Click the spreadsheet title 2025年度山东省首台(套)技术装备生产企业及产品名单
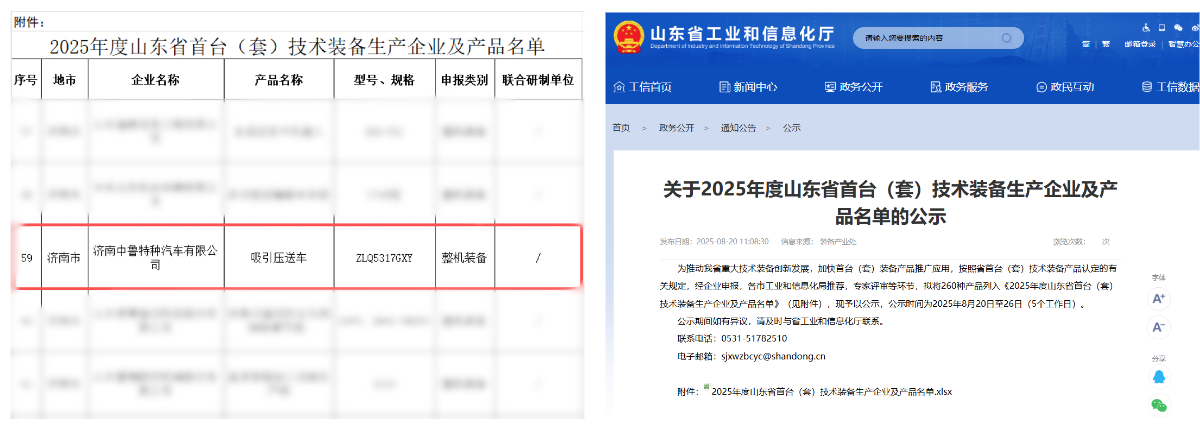The height and width of the screenshot is (430, 1200). click(296, 46)
